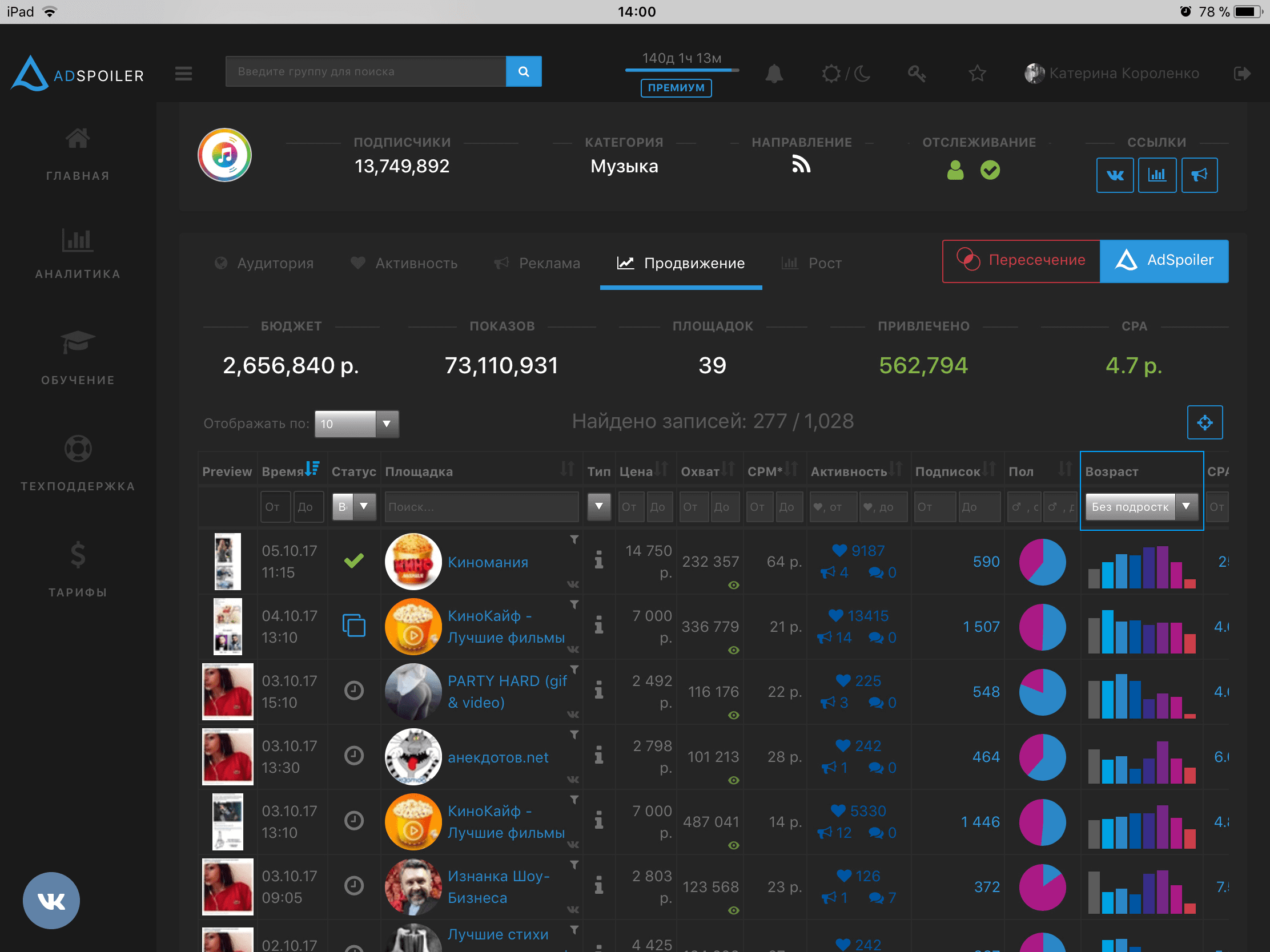Click the crosshair target button
This screenshot has width=1270, height=952.
(1204, 423)
